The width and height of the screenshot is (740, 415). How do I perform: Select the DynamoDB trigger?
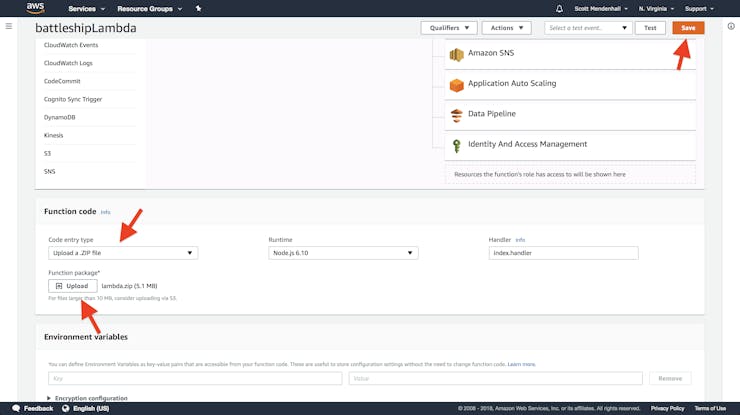(59, 117)
